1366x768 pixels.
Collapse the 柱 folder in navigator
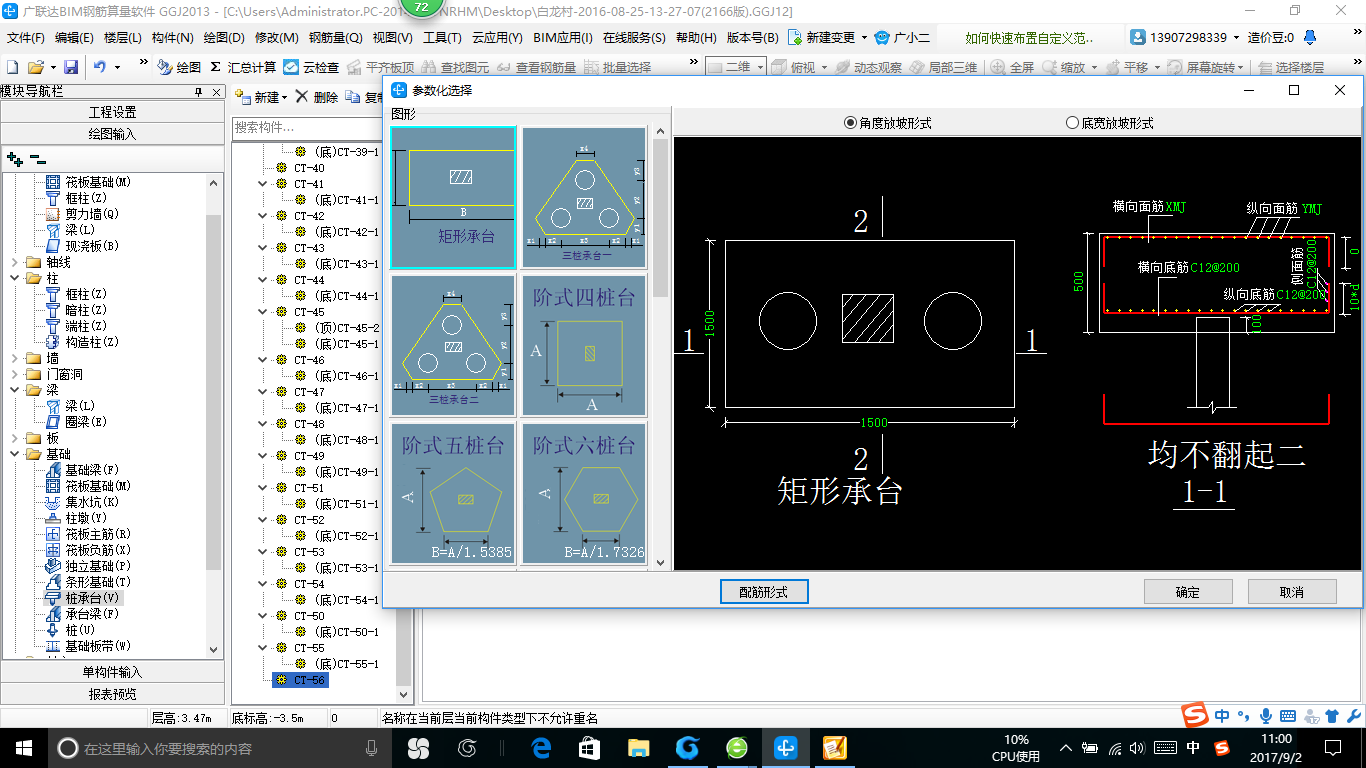coord(14,278)
